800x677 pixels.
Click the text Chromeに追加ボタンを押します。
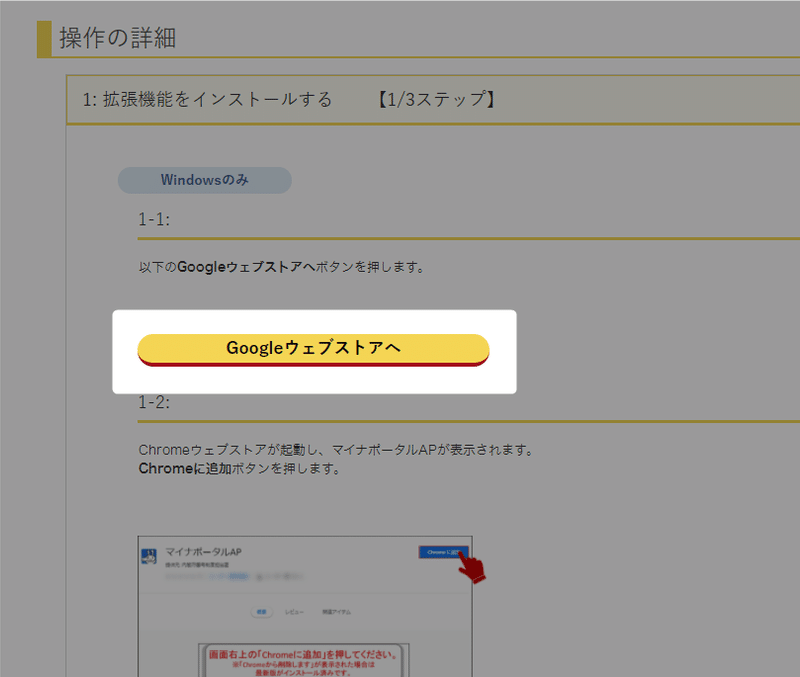[x=239, y=468]
